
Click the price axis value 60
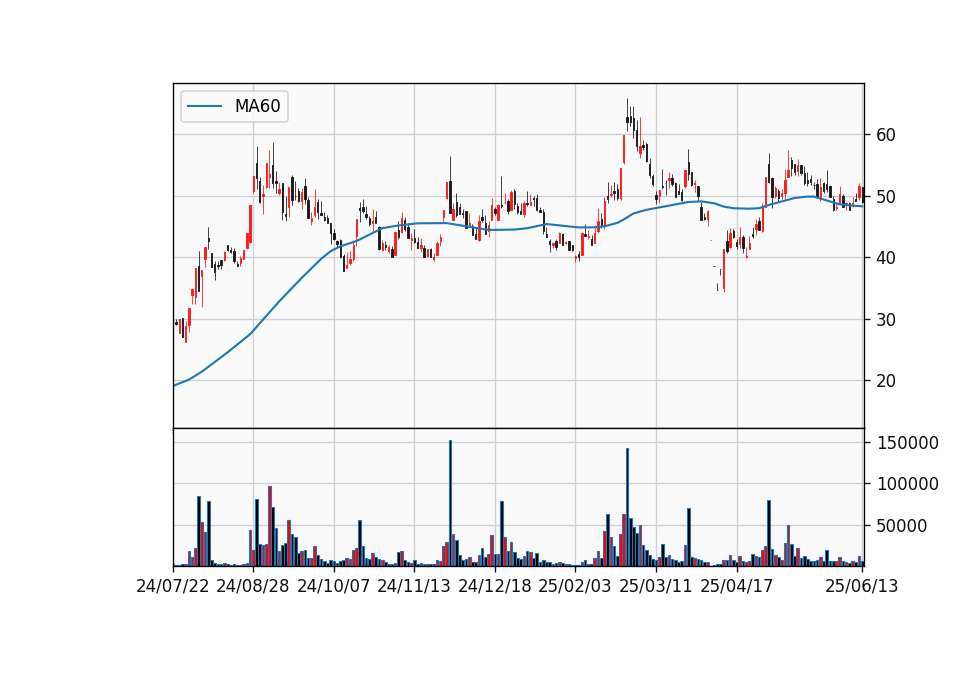click(886, 135)
